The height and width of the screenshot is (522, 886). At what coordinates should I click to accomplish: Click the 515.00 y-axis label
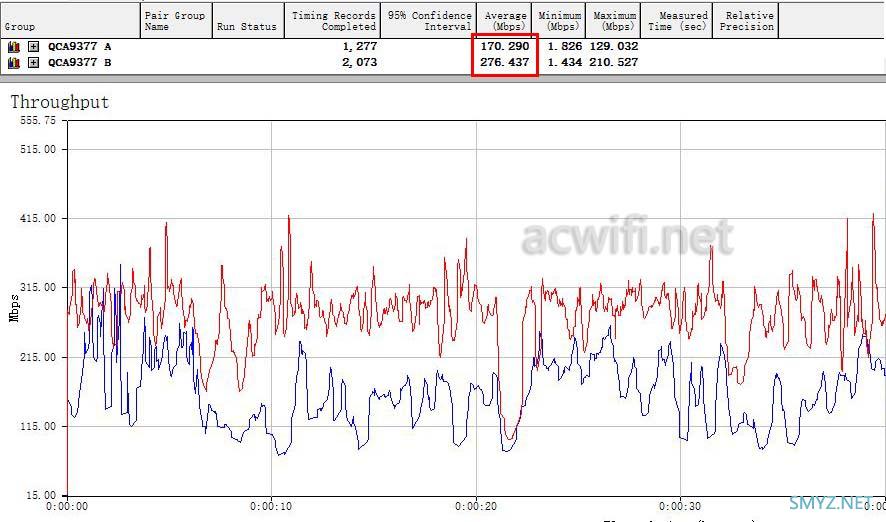pos(38,150)
